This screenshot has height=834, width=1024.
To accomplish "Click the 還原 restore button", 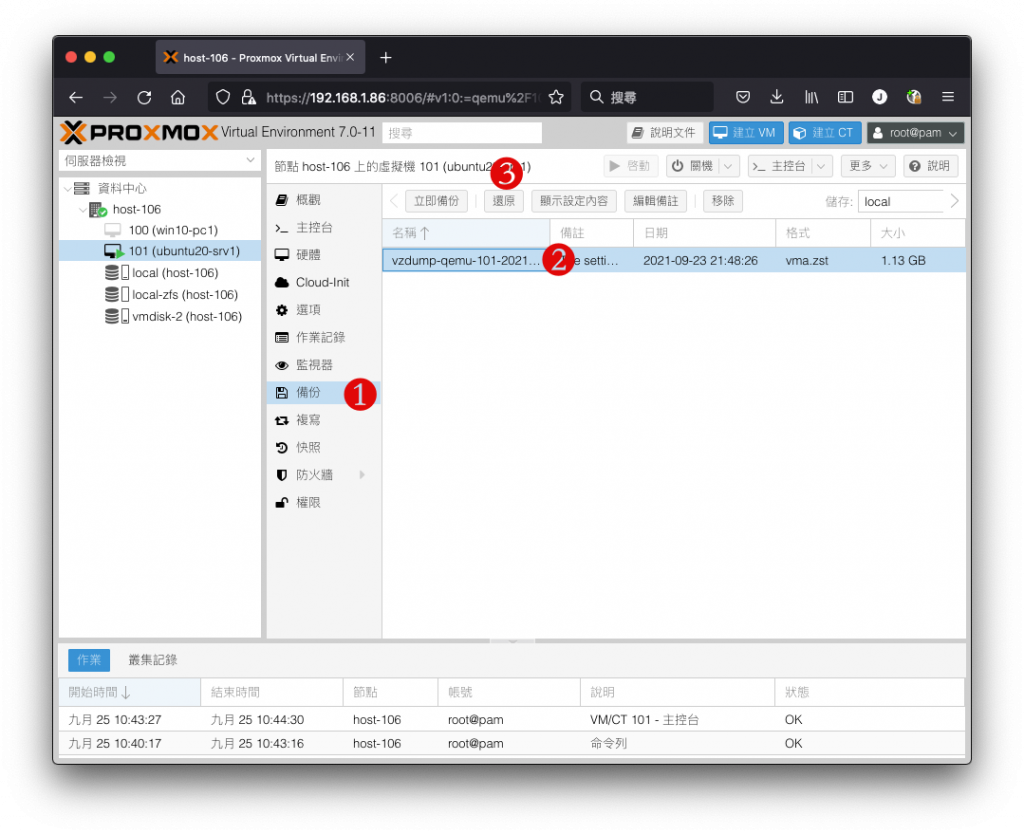I will click(x=504, y=201).
